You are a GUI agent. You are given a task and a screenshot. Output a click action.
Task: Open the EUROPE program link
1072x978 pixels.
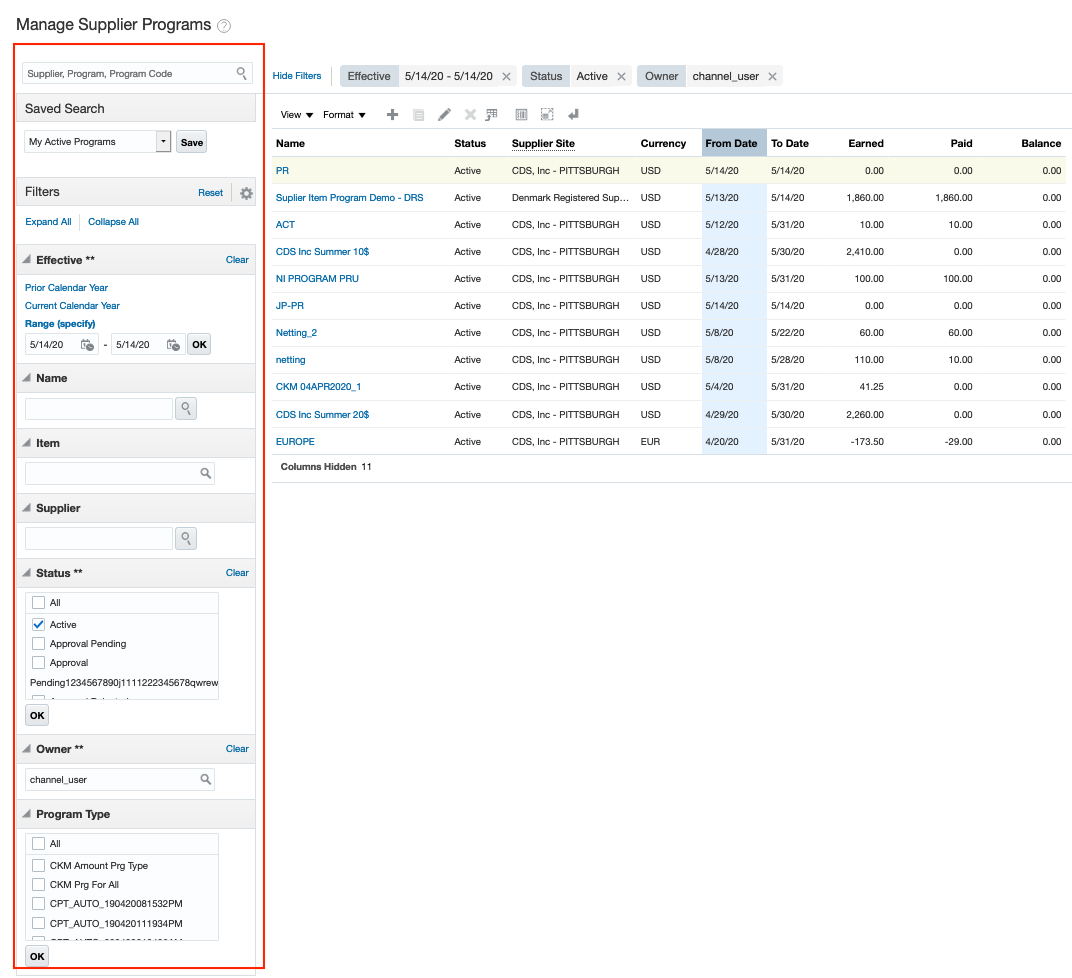click(x=295, y=441)
